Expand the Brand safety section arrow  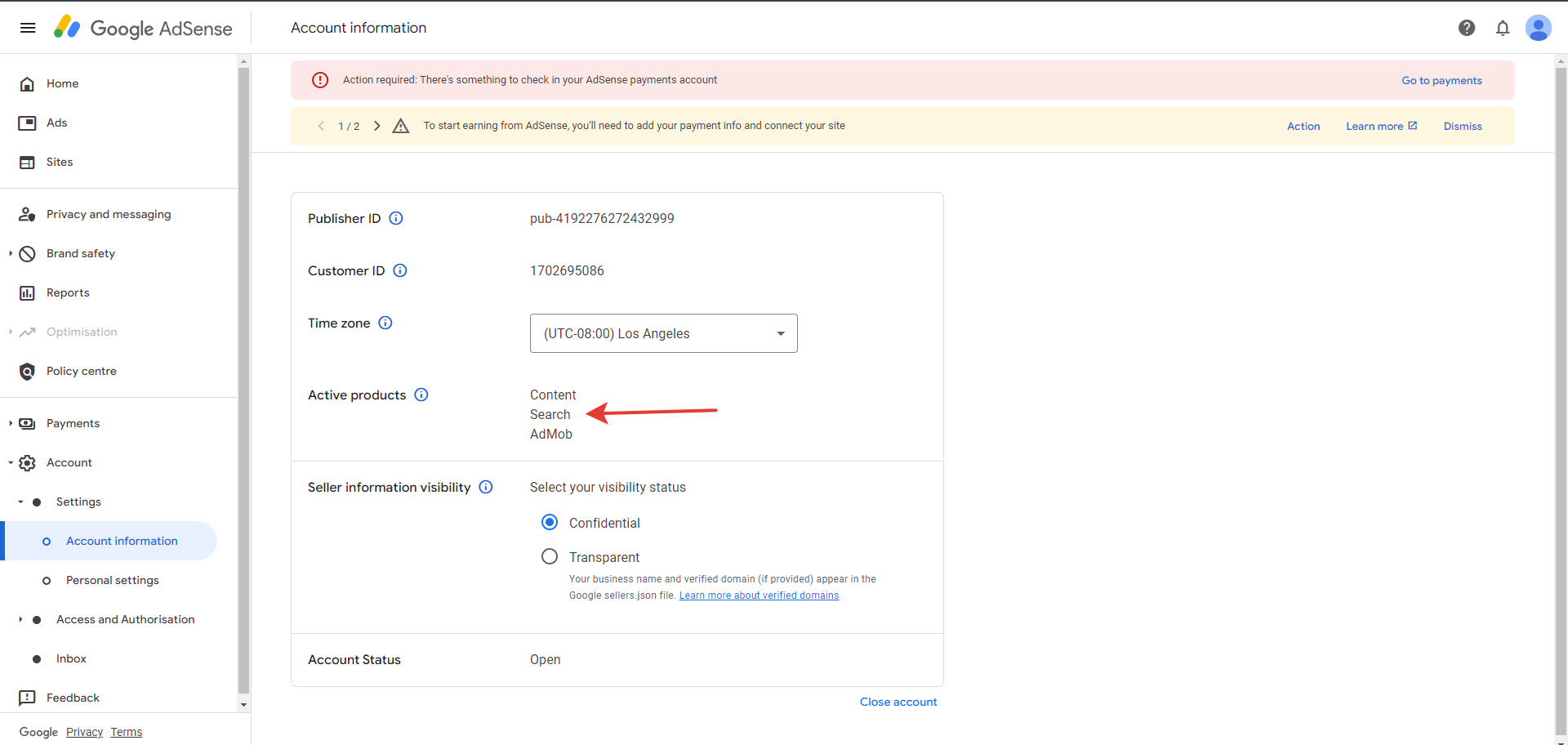tap(11, 254)
